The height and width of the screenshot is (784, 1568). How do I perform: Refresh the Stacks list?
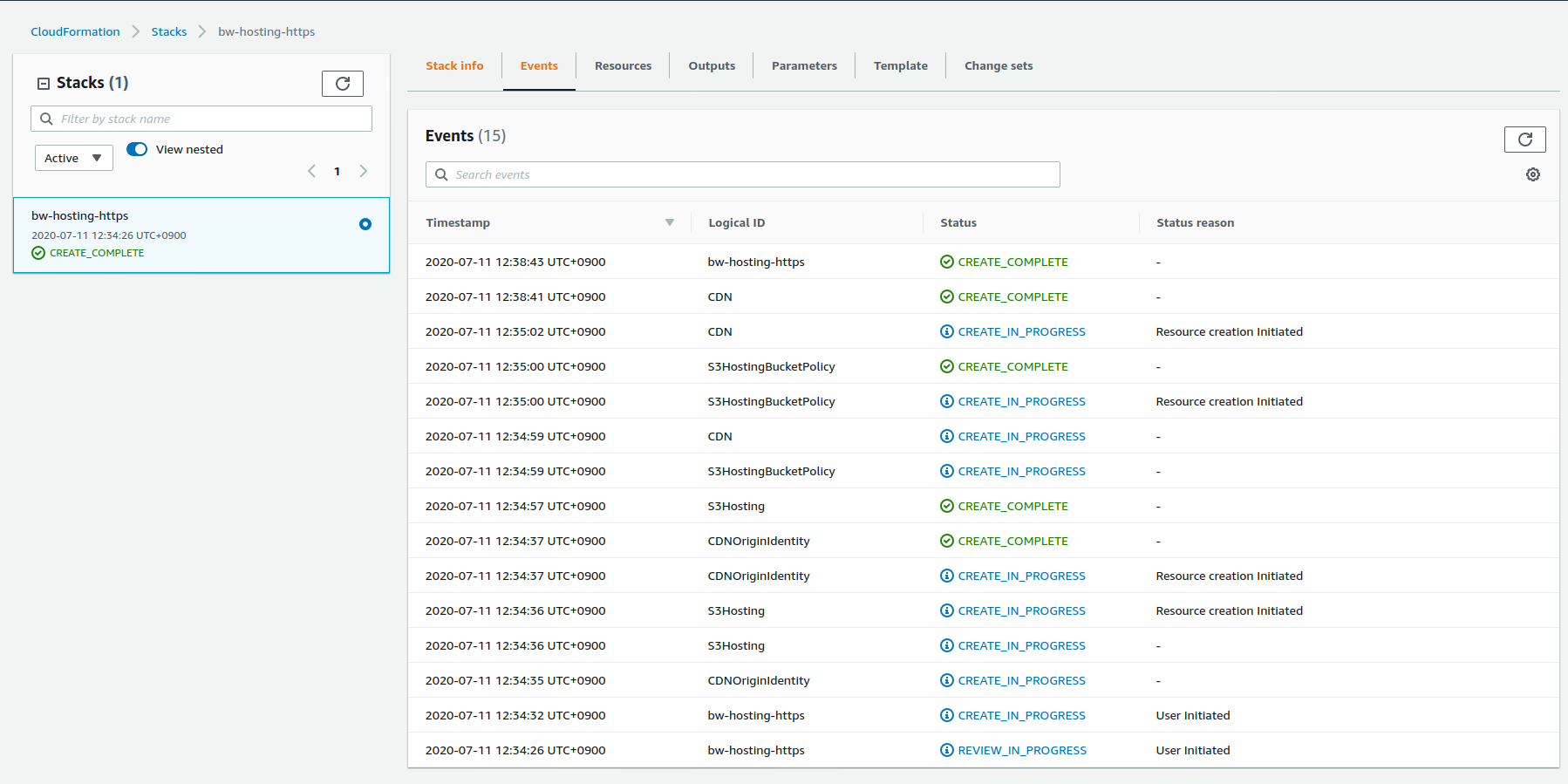(342, 84)
